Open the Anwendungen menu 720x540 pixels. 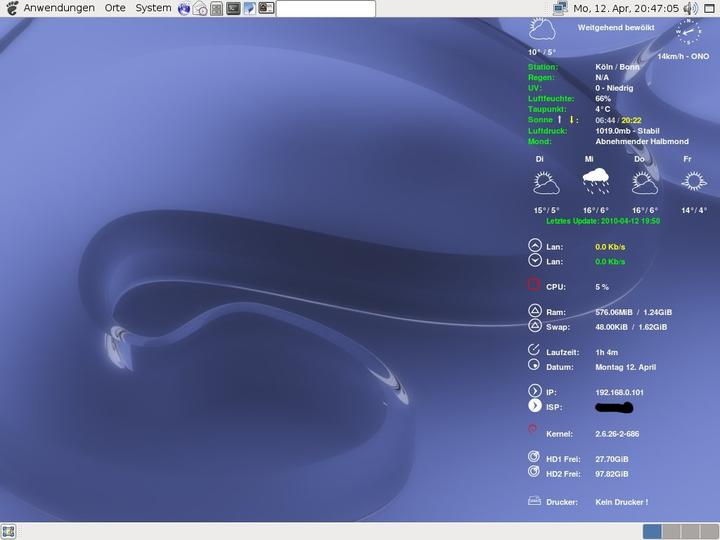(x=59, y=8)
